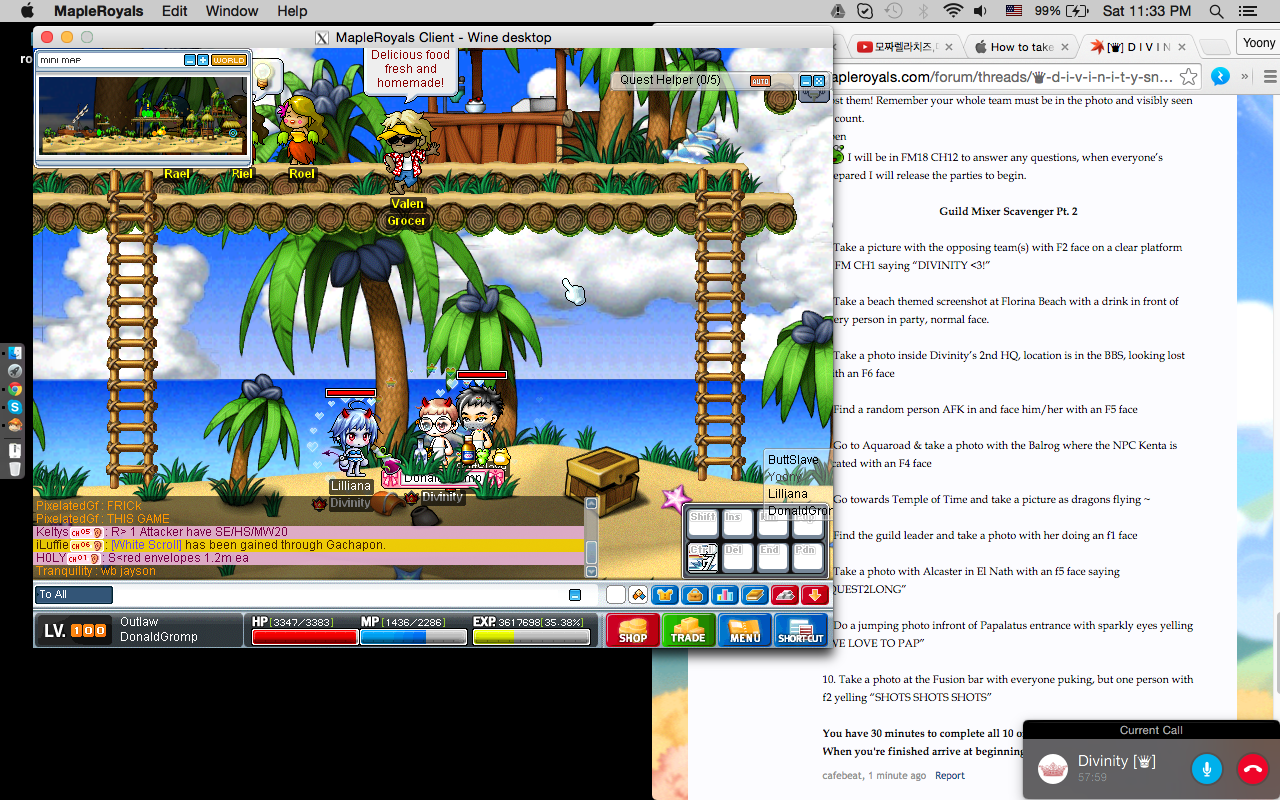Open Spotlight search in the menu bar
The width and height of the screenshot is (1280, 800).
[1217, 11]
